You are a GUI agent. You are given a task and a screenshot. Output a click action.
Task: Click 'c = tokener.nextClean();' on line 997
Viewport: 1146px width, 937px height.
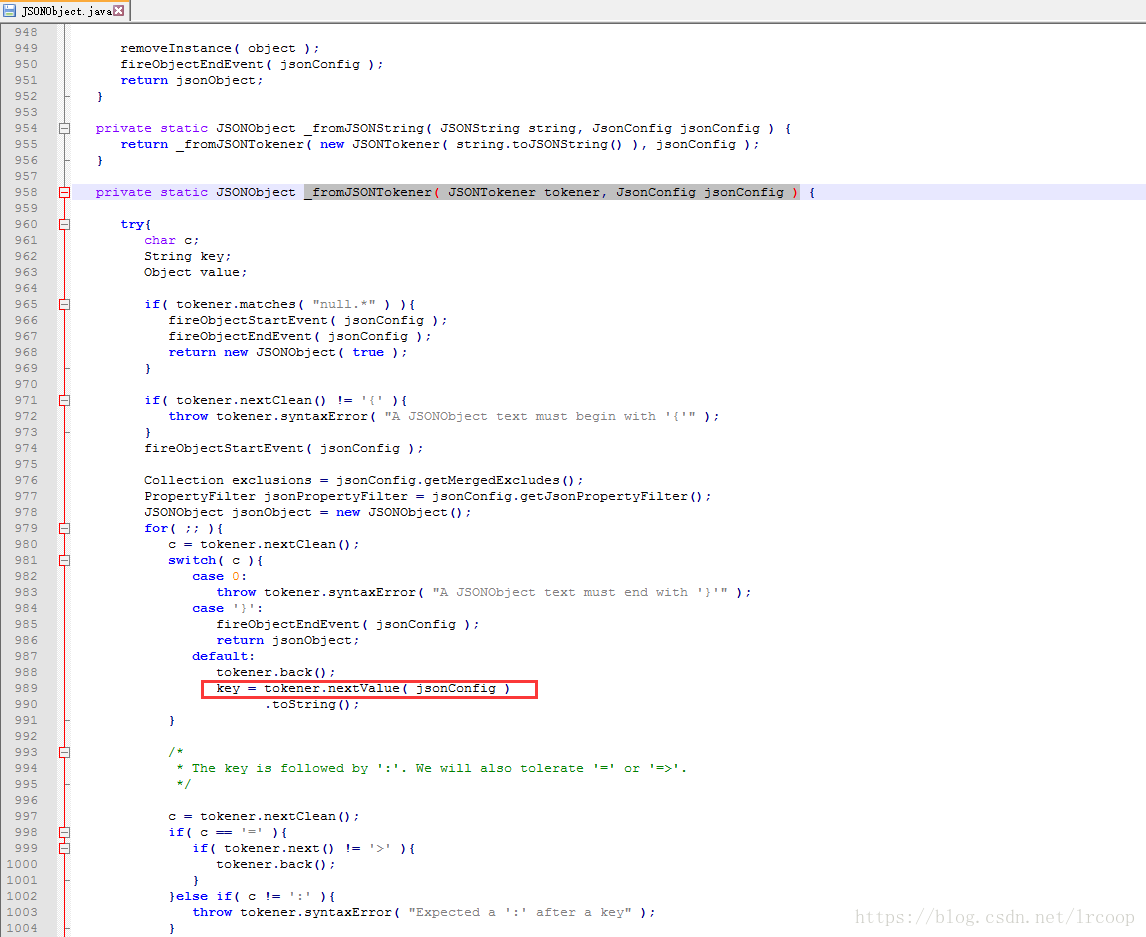click(264, 816)
